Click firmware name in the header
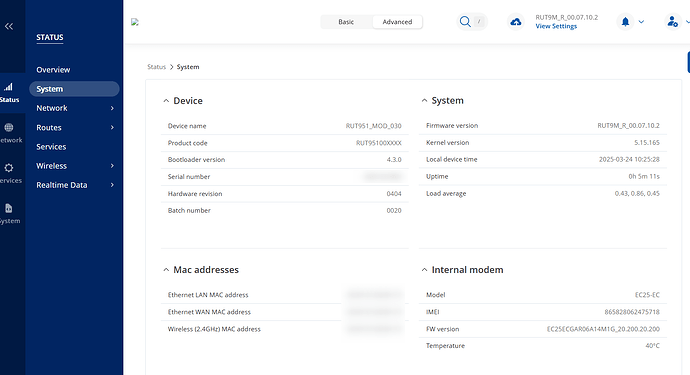This screenshot has width=690, height=375. pyautogui.click(x=566, y=18)
